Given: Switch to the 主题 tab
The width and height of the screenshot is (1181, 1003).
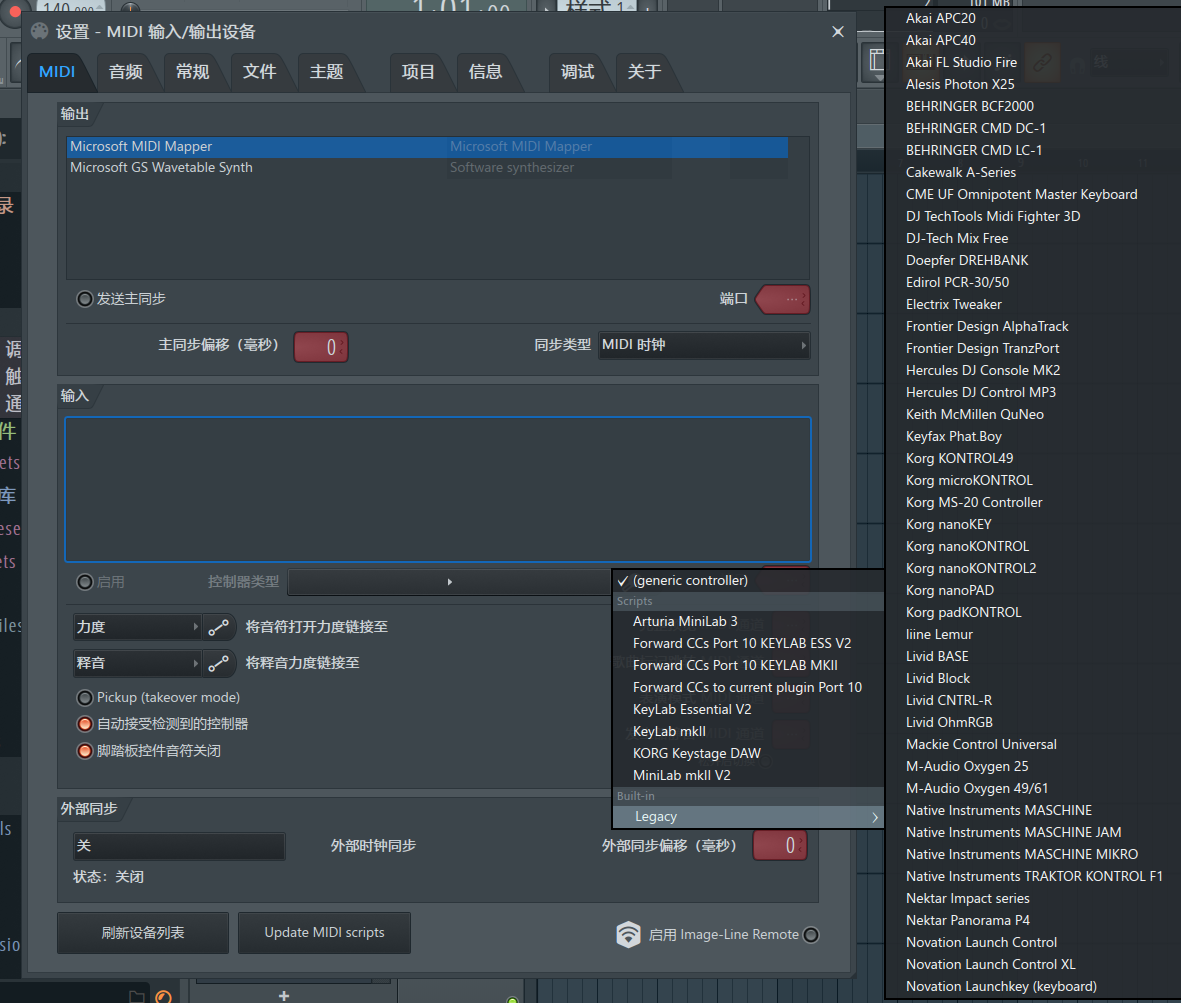Looking at the screenshot, I should (326, 72).
